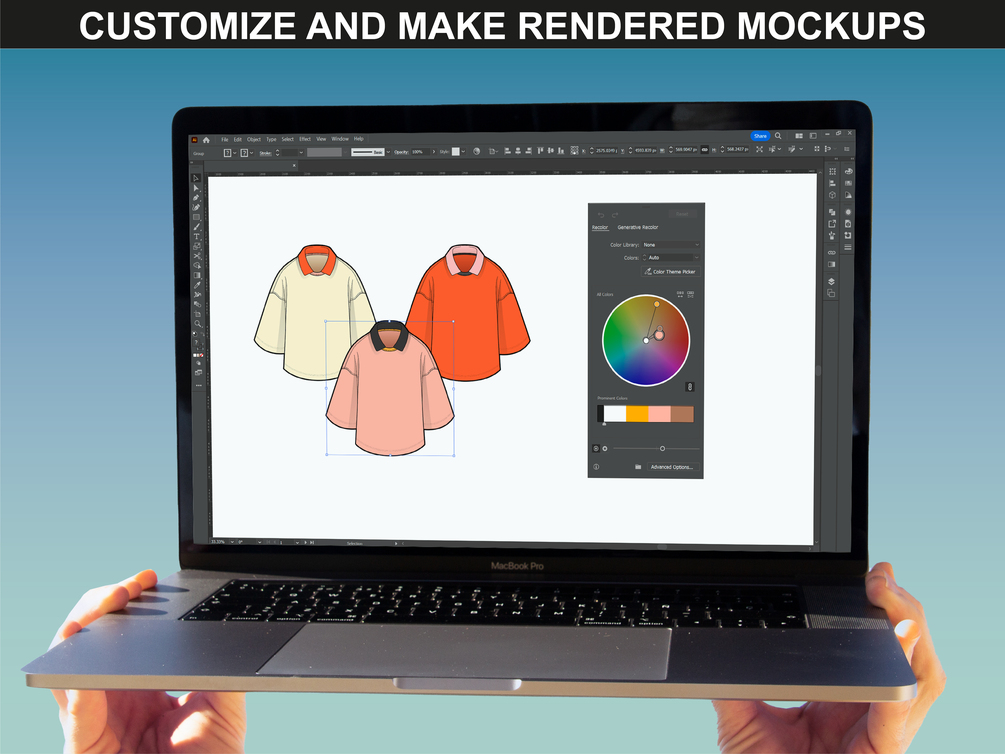This screenshot has width=1005, height=754.
Task: Open the Artboards panel icon
Action: [832, 293]
